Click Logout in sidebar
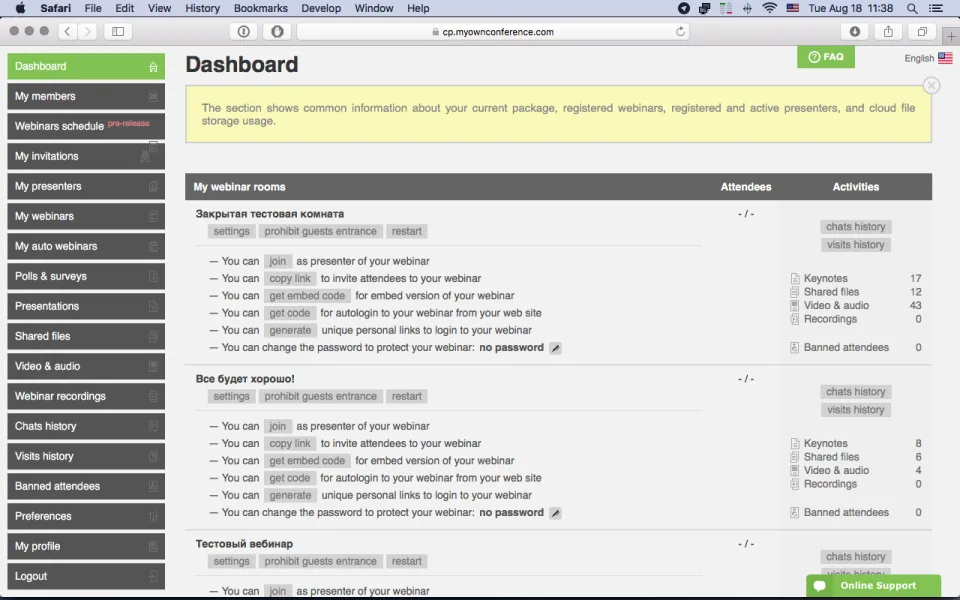Screen dimensions: 960x600 pos(86,576)
